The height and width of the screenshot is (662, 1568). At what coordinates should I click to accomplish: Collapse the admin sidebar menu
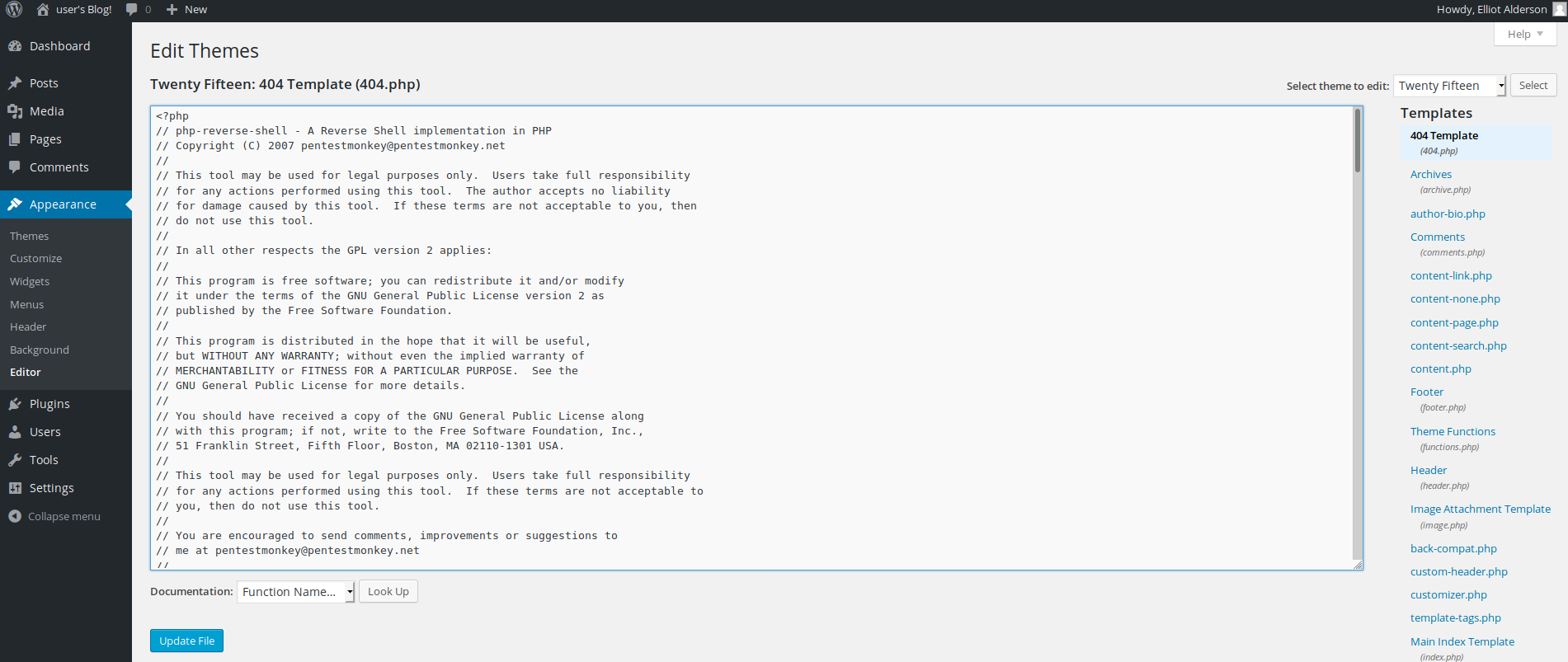tap(54, 516)
